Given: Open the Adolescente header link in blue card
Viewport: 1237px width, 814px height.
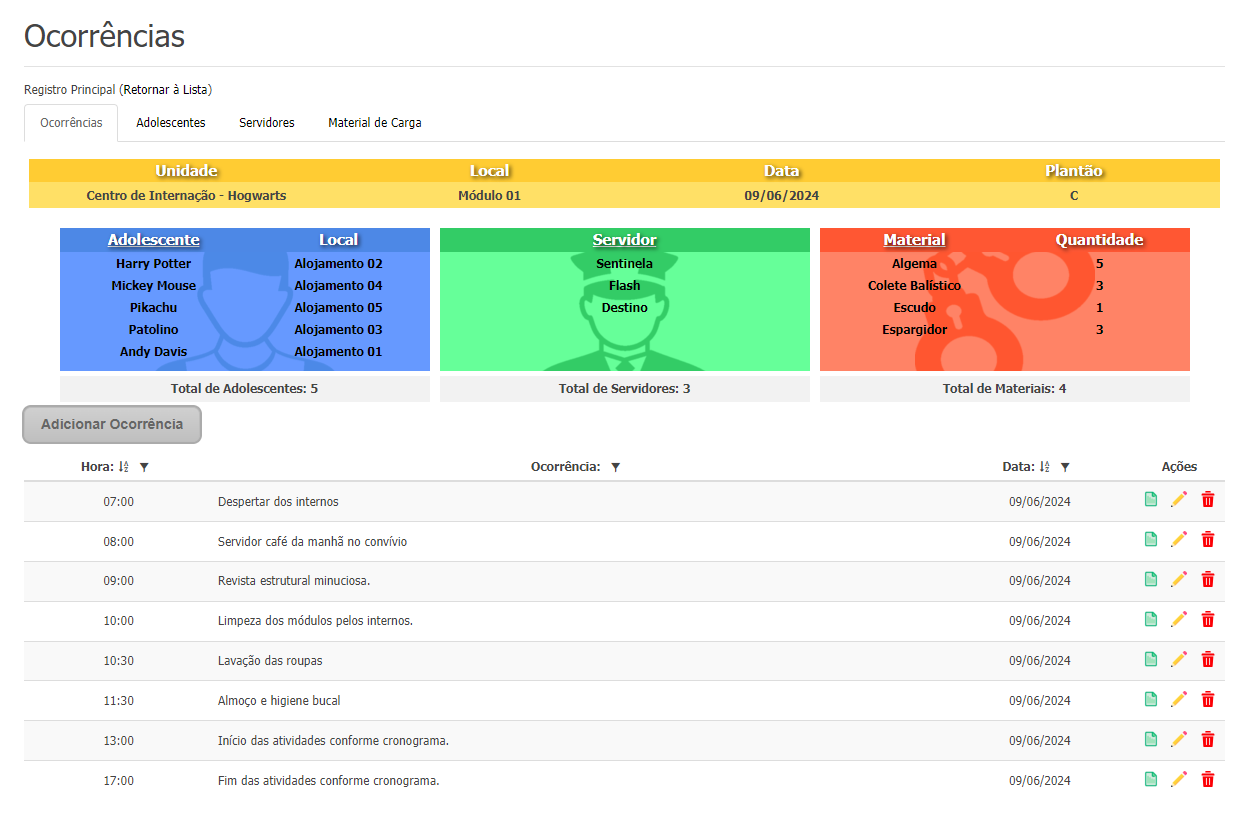Looking at the screenshot, I should 153,240.
